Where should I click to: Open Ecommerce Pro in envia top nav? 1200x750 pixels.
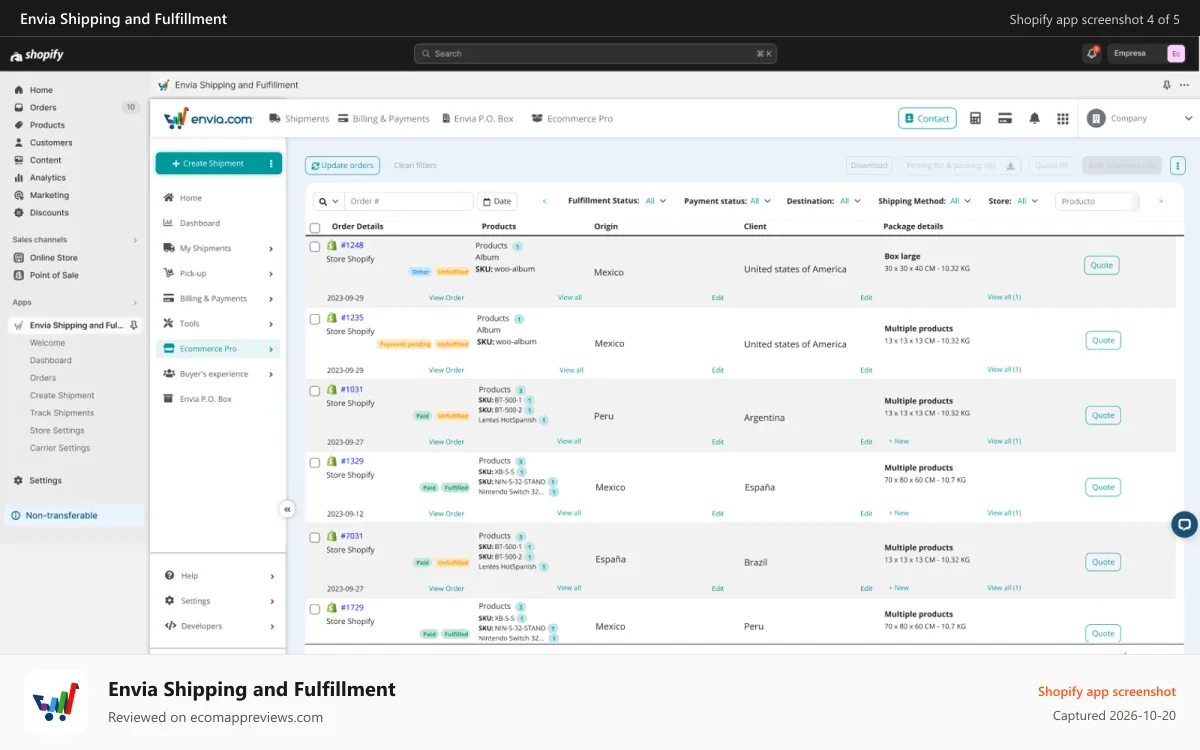click(572, 119)
